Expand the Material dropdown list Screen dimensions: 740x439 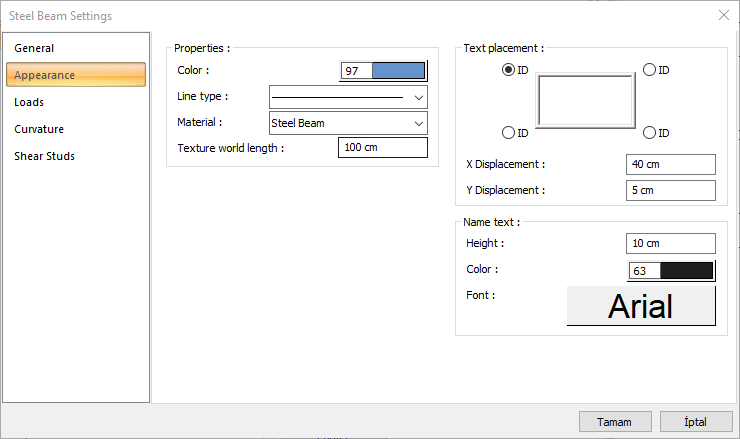tap(348, 123)
